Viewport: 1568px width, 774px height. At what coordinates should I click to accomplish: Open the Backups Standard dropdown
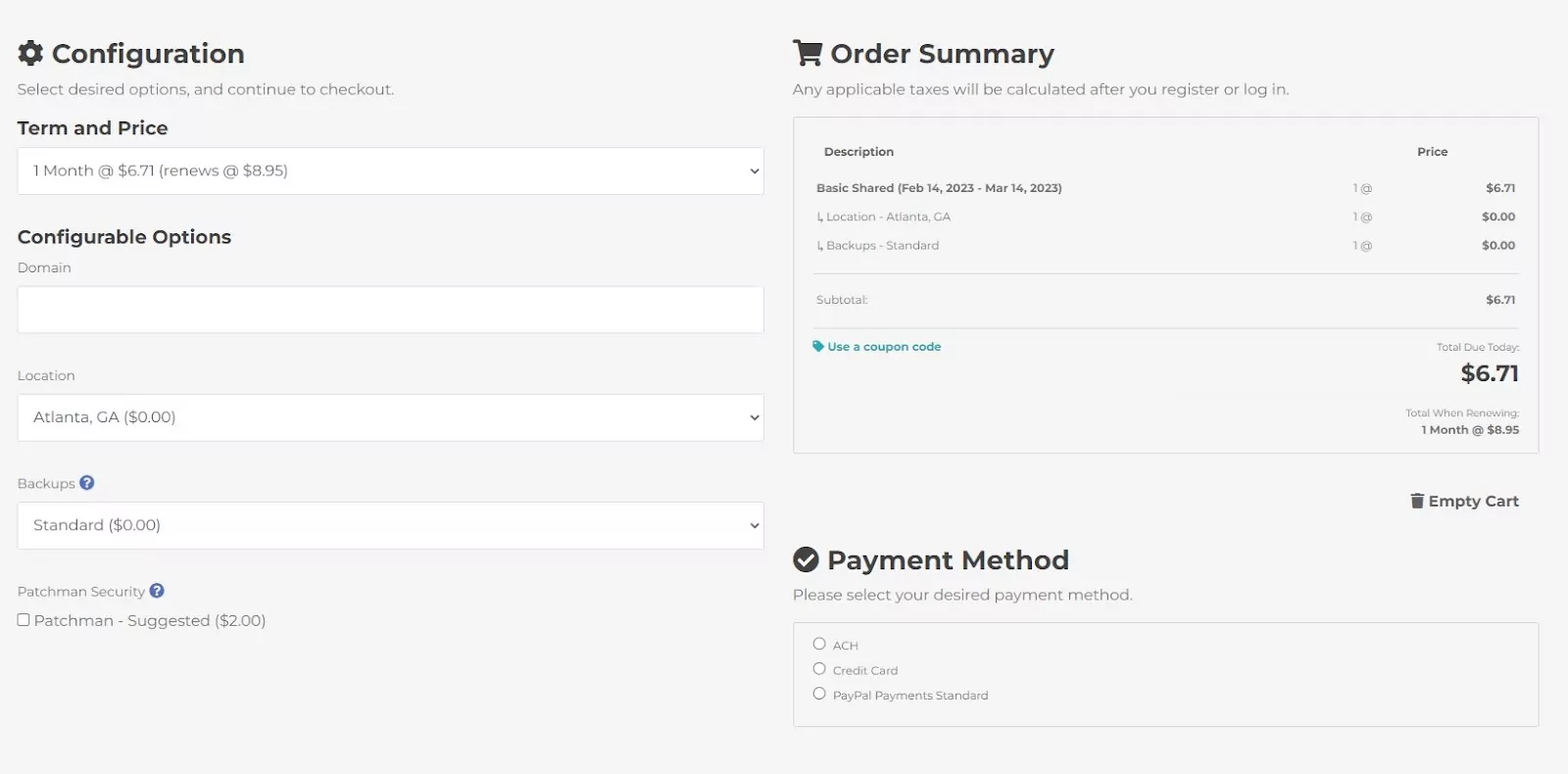coord(390,525)
